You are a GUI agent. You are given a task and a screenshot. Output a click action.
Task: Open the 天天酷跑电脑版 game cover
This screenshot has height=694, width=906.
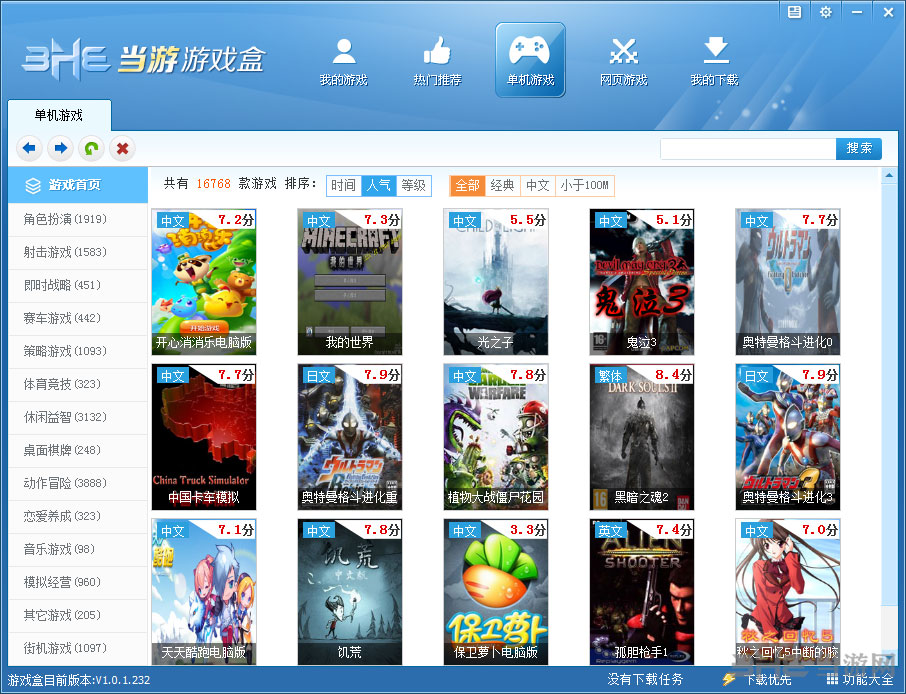point(204,592)
